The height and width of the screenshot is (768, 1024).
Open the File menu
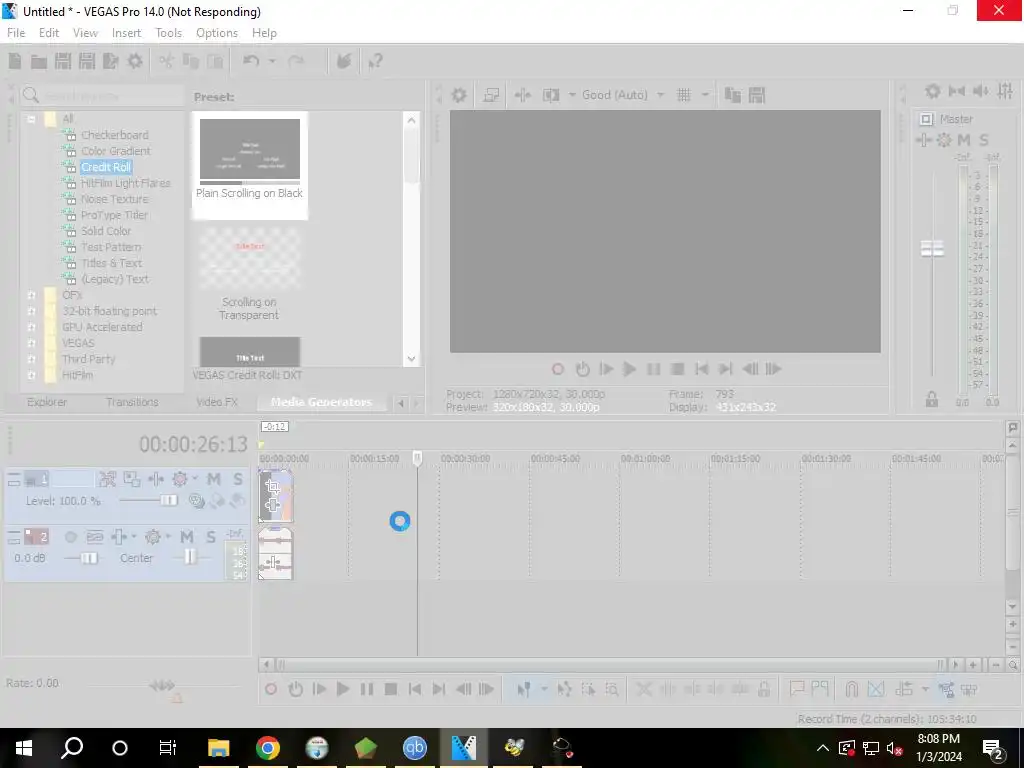click(16, 33)
